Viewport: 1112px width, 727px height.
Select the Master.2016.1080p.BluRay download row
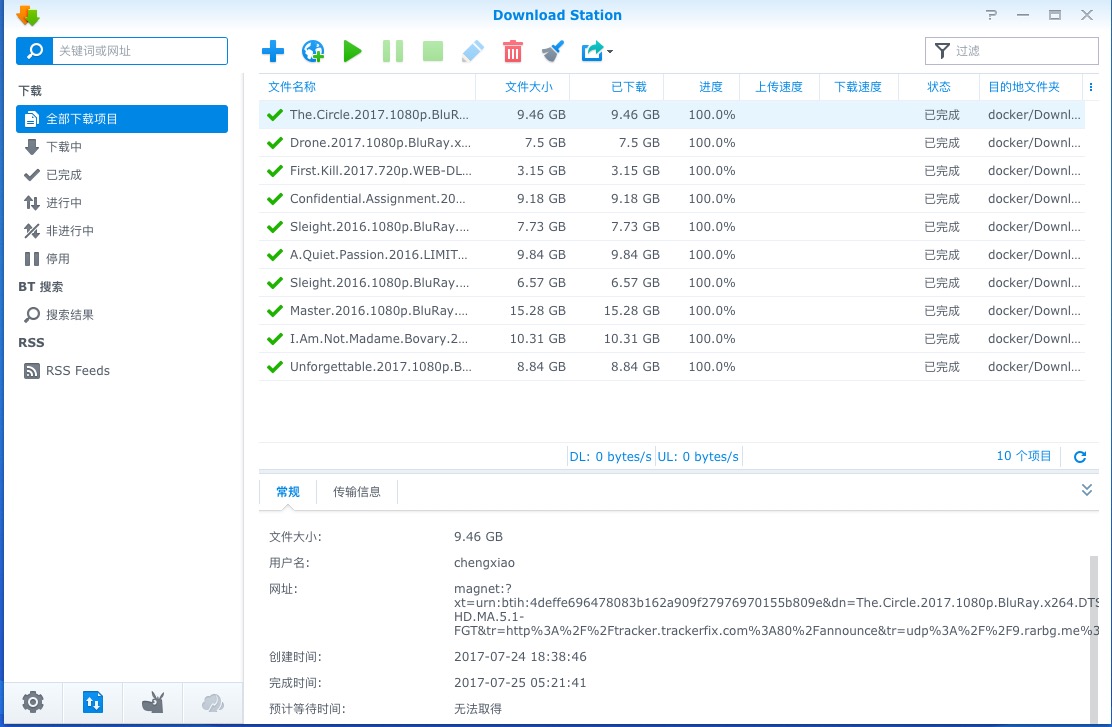(378, 311)
